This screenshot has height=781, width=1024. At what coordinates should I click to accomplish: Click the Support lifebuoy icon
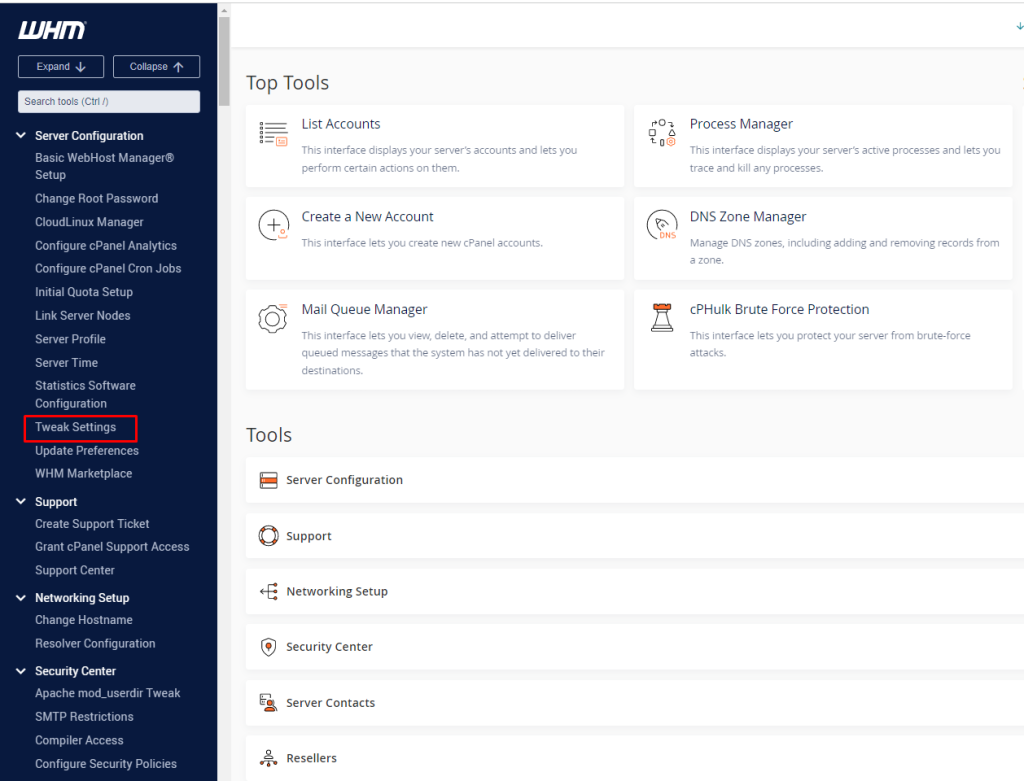point(268,536)
